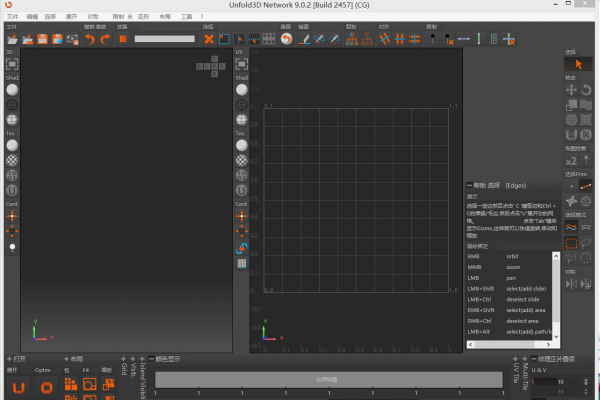Click the orange save floppy icon
The image size is (600, 400).
click(x=42, y=39)
